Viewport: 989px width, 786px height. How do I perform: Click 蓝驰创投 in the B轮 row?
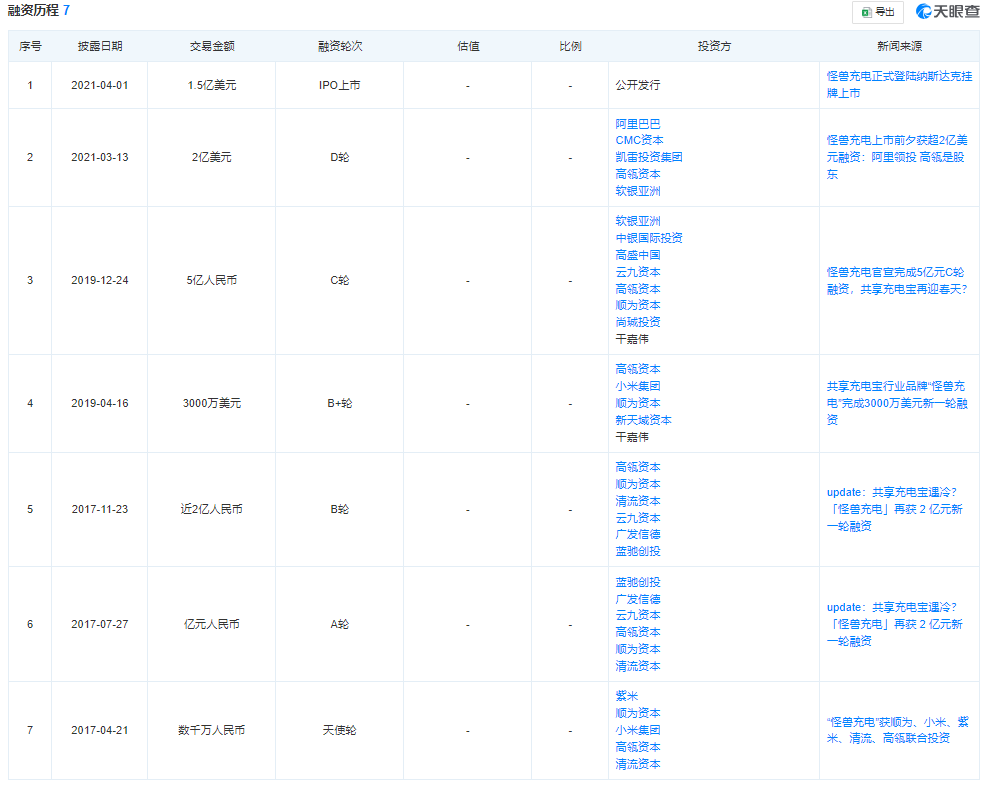click(x=638, y=551)
